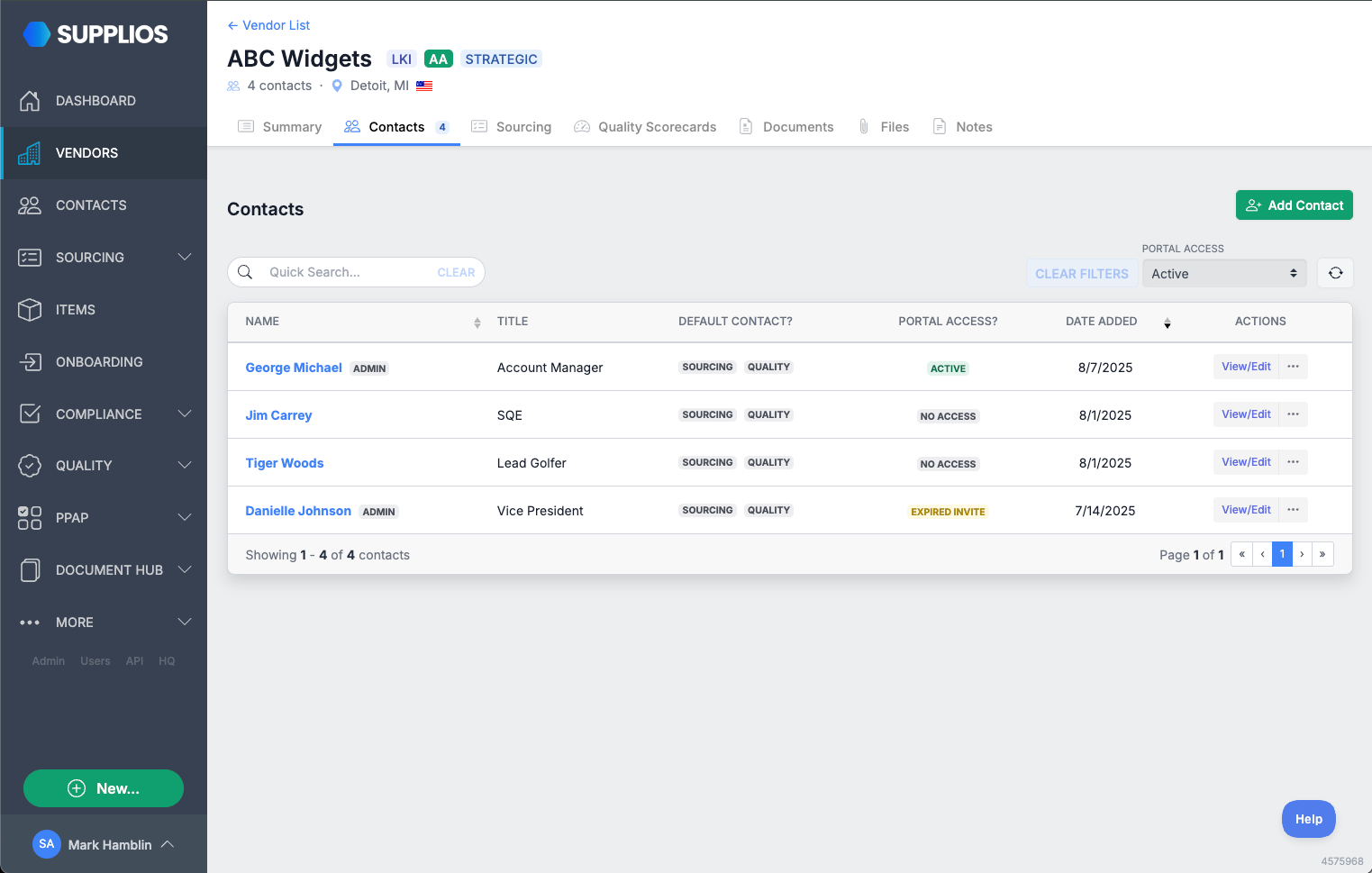Go to last page of contacts
Screen dimensions: 1372x873
pos(1322,554)
